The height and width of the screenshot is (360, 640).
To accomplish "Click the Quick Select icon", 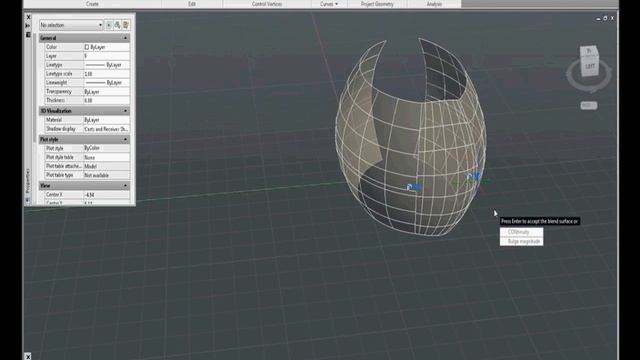I will [126, 25].
